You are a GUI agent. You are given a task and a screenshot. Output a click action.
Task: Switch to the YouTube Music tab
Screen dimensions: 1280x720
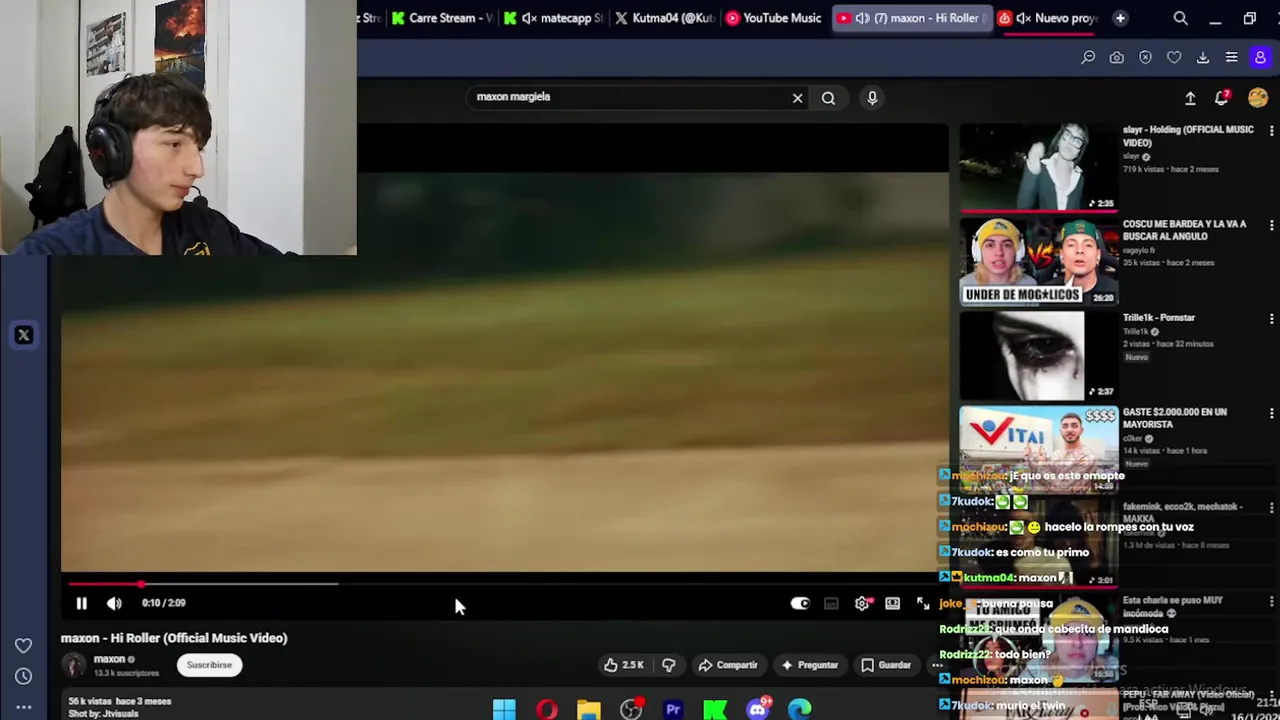pyautogui.click(x=774, y=18)
